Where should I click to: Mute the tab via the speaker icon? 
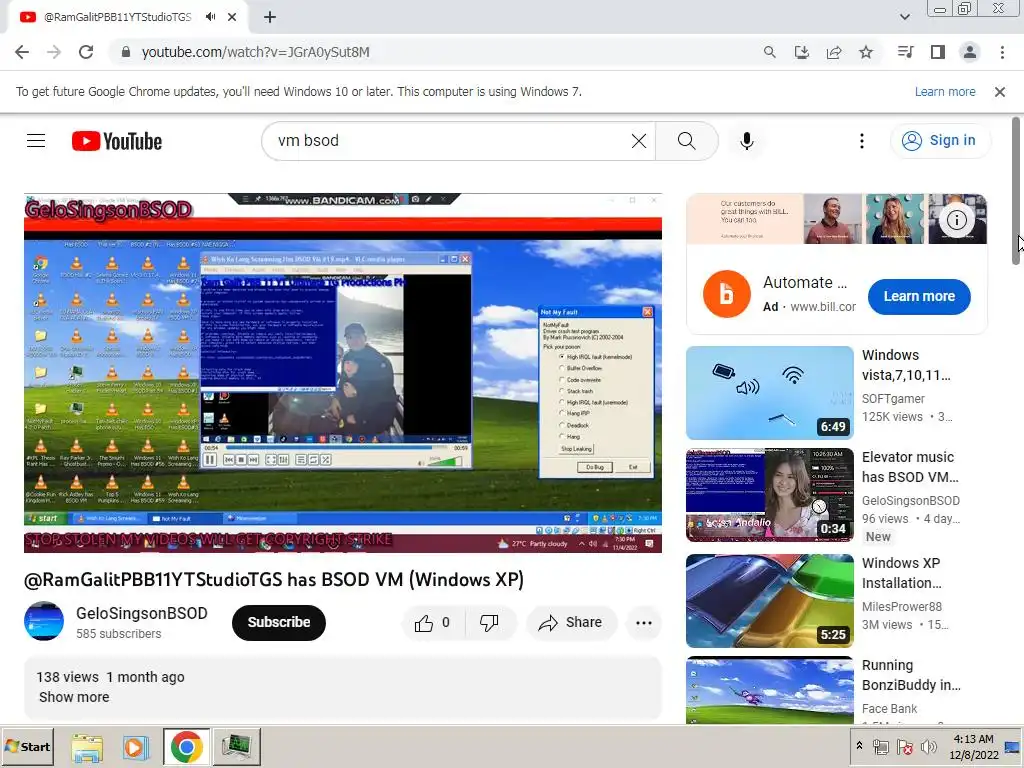(x=210, y=17)
